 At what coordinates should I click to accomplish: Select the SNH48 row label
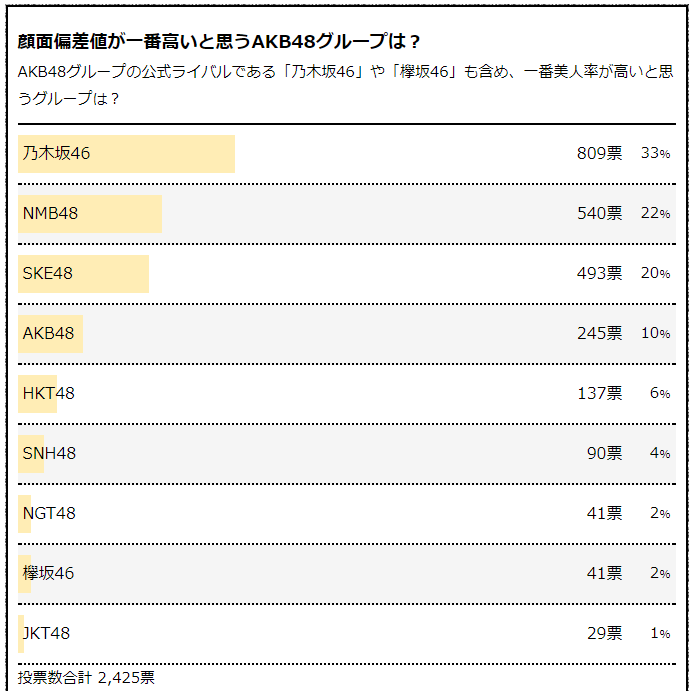(x=49, y=454)
